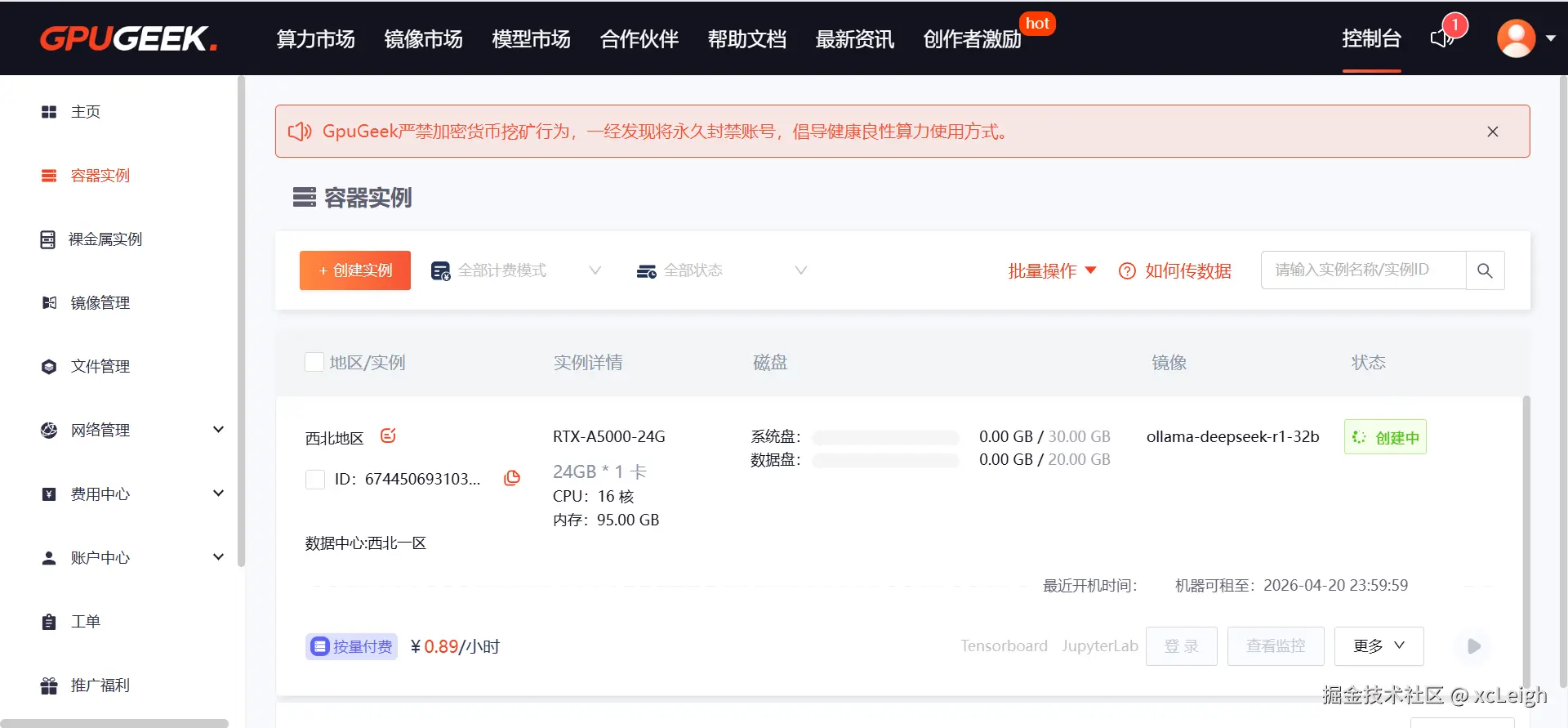This screenshot has width=1568, height=728.
Task: Click the GPUGEEK logo
Action: click(129, 38)
